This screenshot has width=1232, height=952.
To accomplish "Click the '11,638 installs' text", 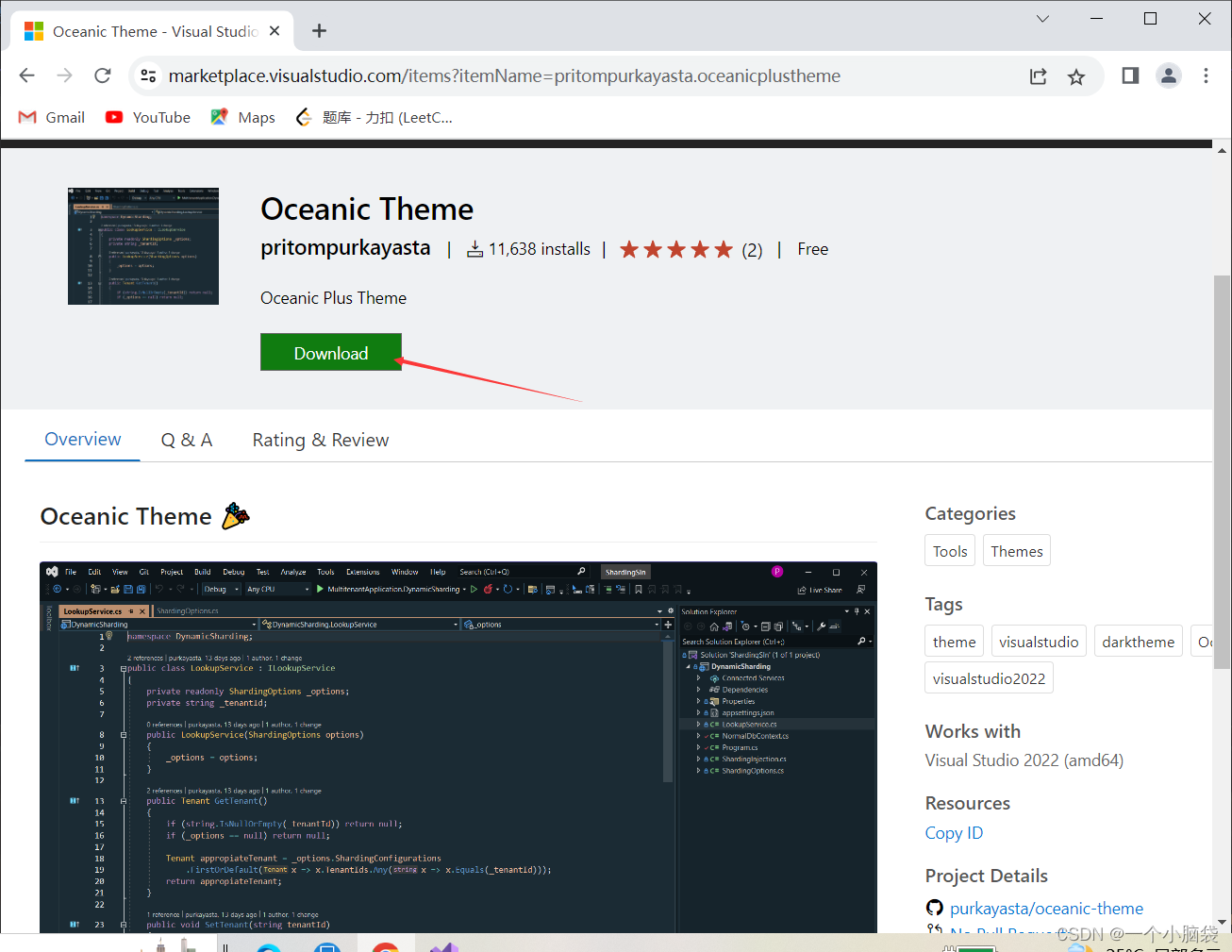I will click(x=539, y=249).
